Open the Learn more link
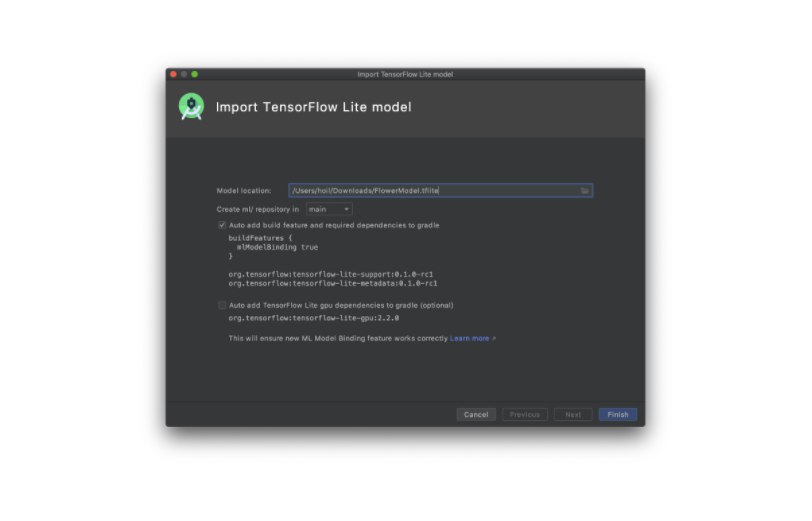The width and height of the screenshot is (812, 521). pyautogui.click(x=469, y=338)
